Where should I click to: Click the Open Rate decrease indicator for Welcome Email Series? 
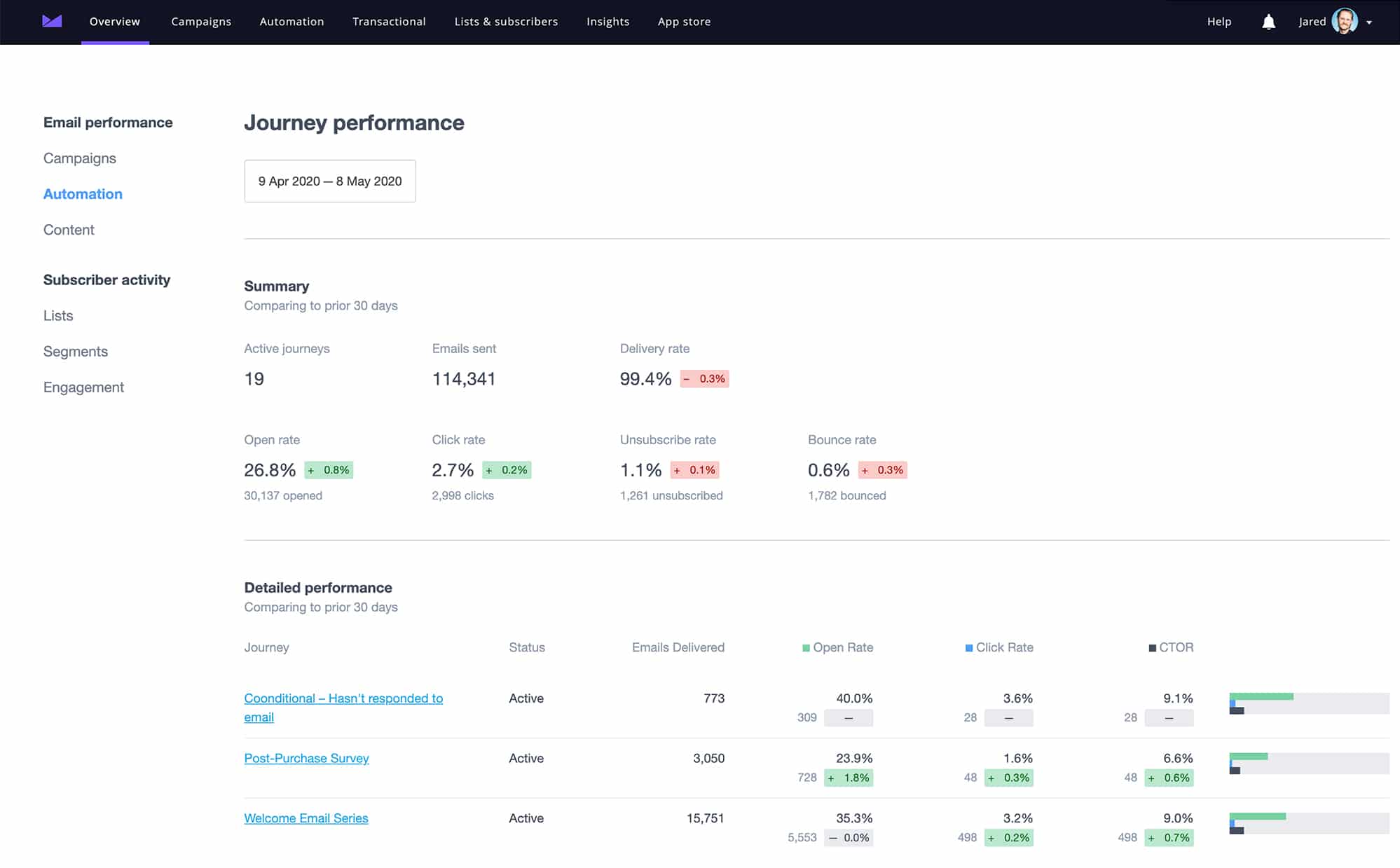[848, 837]
